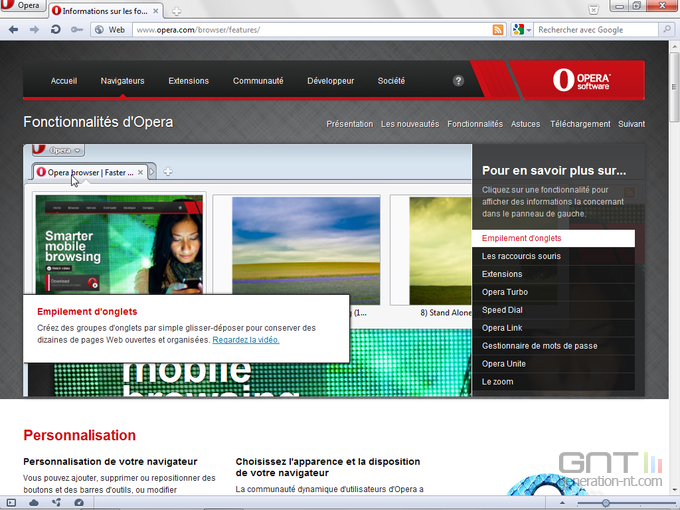Image resolution: width=680 pixels, height=510 pixels.
Task: Select the Opera Link feature
Action: click(x=553, y=328)
